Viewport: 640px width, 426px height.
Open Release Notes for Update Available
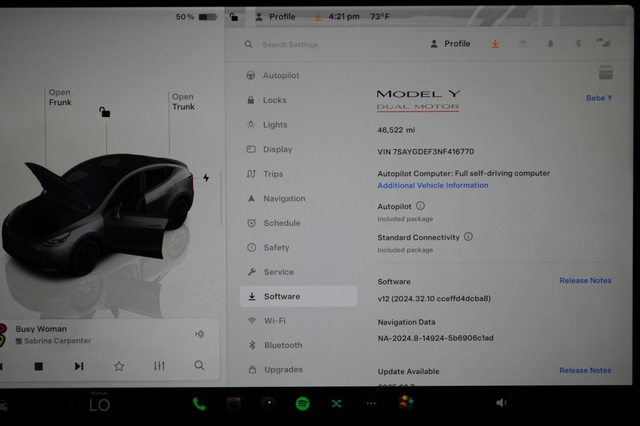coord(585,371)
